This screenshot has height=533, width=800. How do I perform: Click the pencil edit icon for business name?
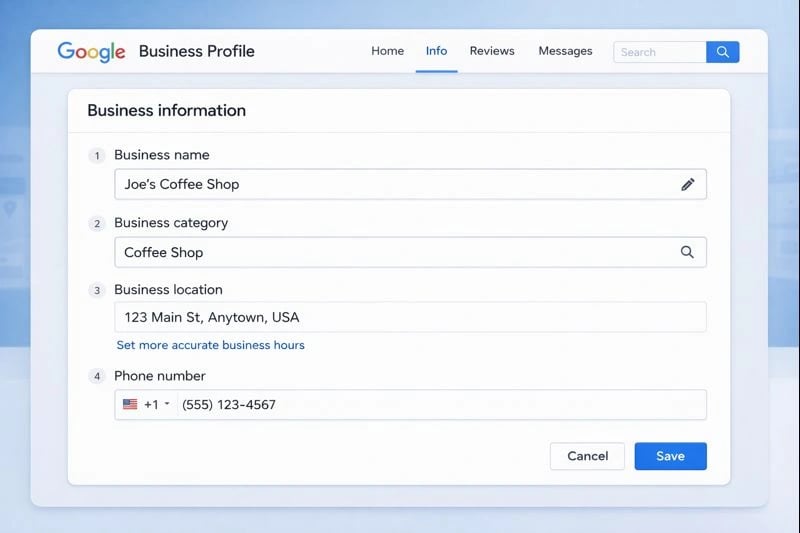point(687,185)
